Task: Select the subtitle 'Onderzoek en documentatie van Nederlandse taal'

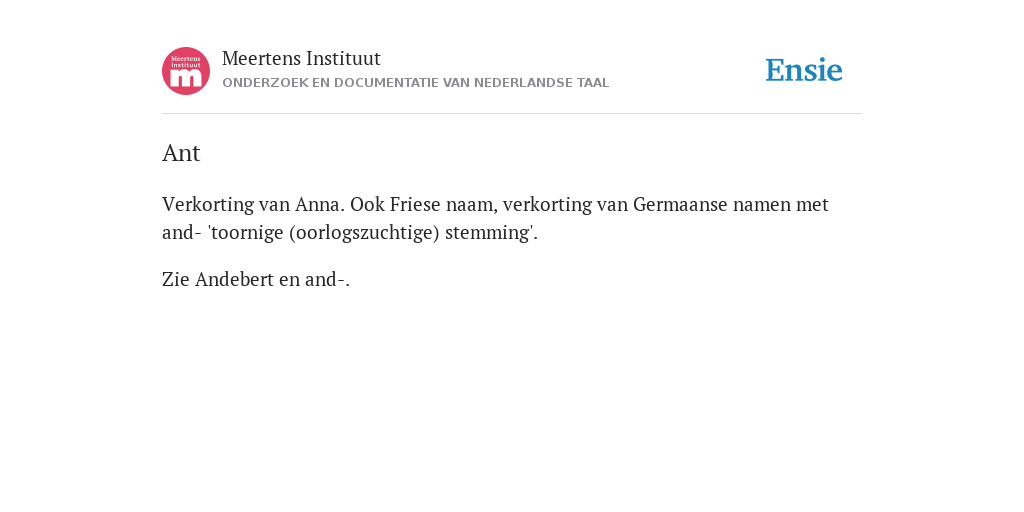Action: point(415,83)
